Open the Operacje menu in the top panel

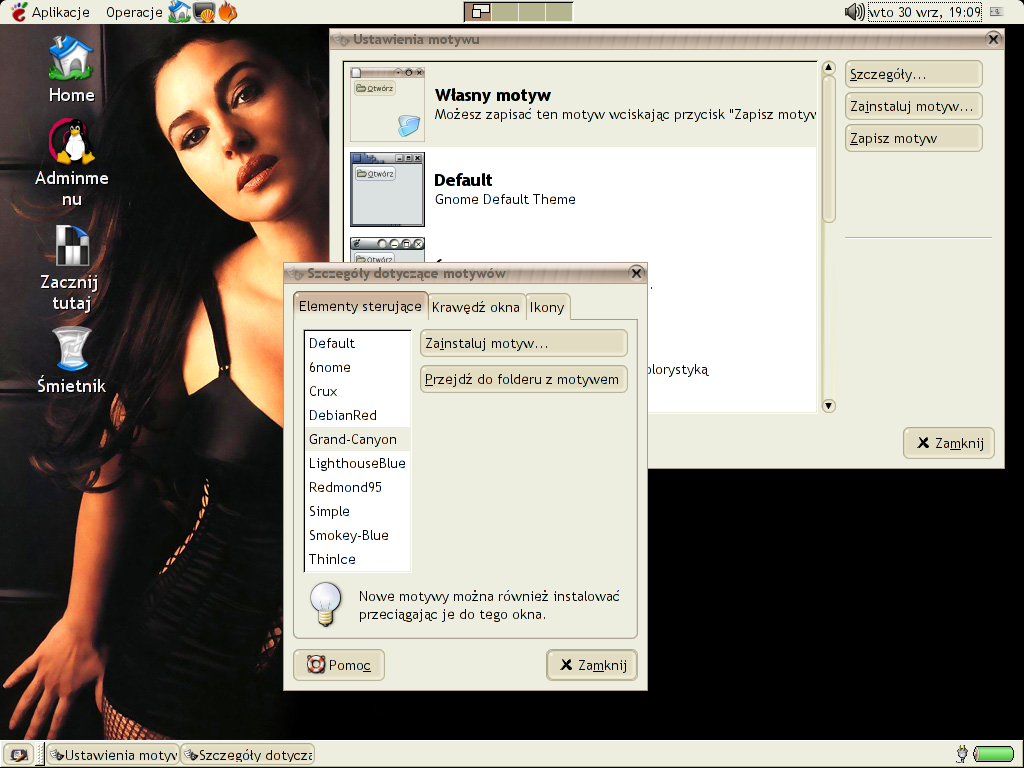tap(134, 12)
